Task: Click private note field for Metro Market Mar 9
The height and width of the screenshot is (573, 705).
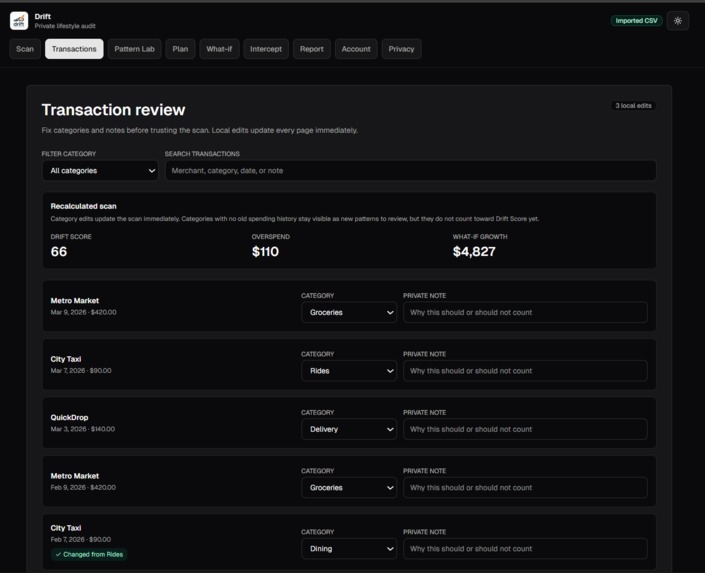Action: (x=525, y=312)
